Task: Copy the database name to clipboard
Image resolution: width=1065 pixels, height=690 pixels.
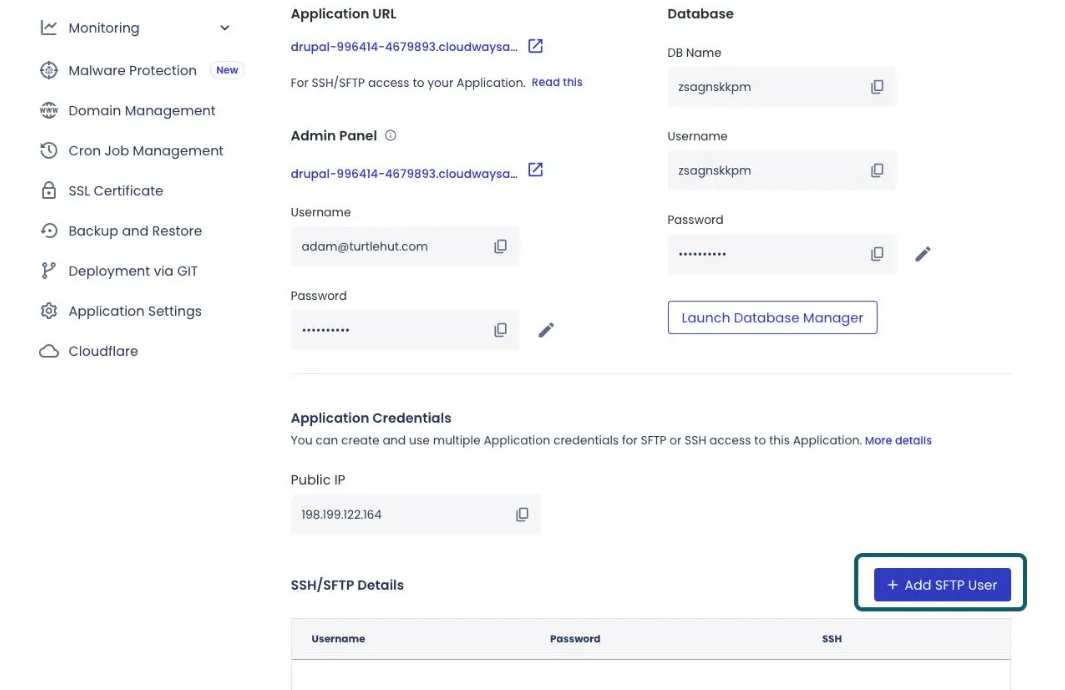Action: coord(877,87)
